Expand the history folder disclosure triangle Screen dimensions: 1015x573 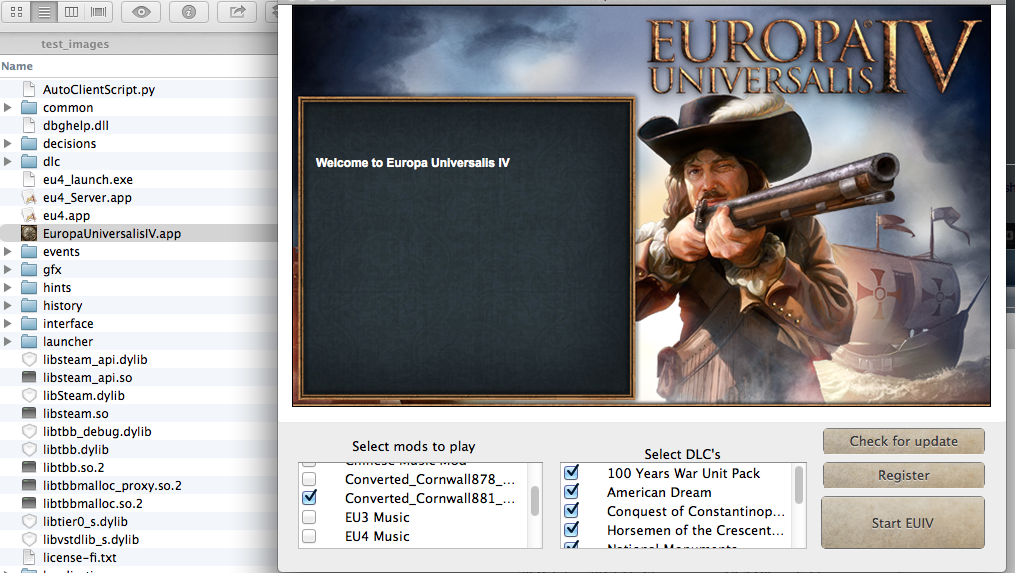tap(9, 305)
